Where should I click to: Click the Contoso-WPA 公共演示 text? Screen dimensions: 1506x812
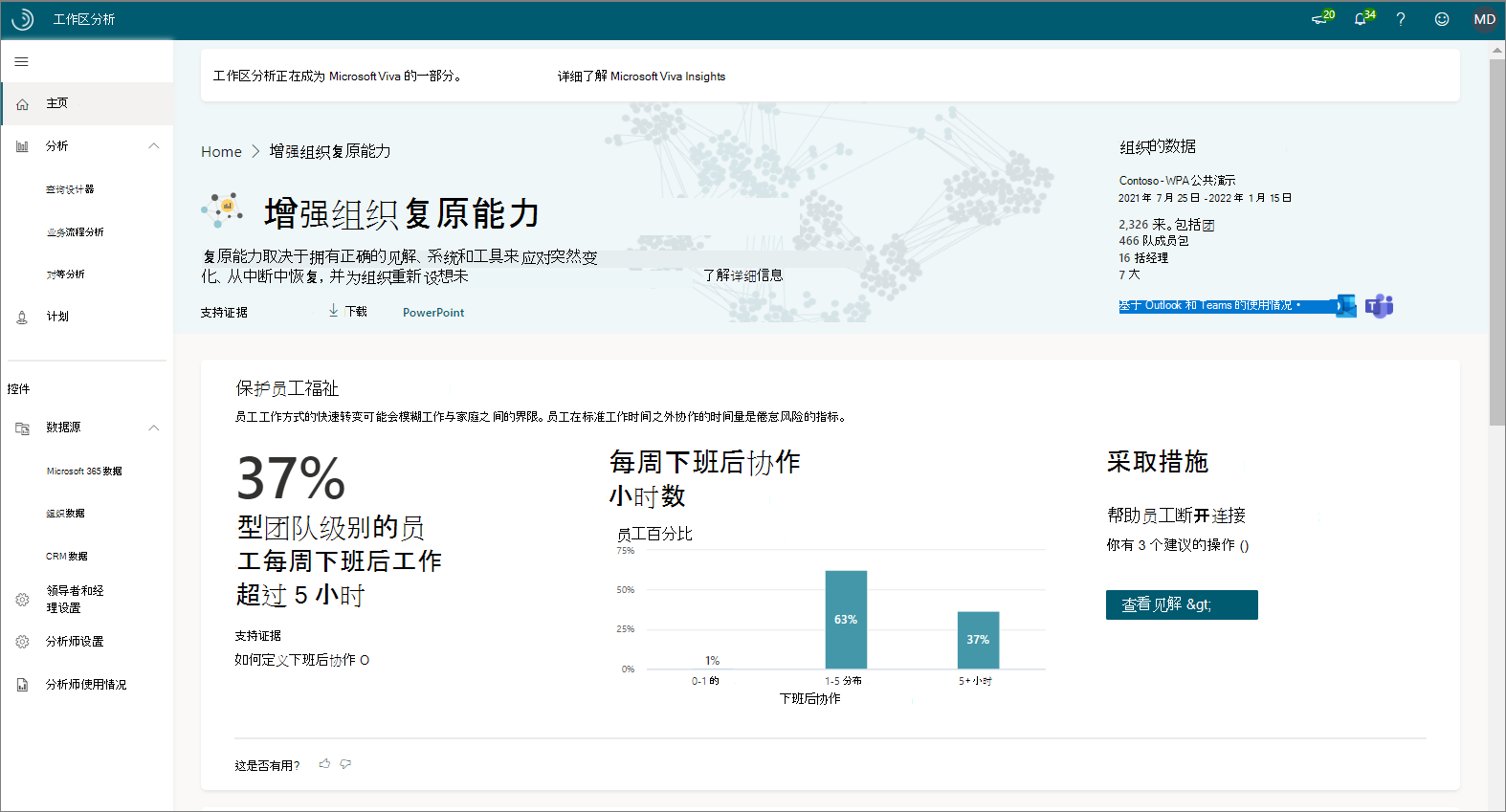click(x=1177, y=181)
